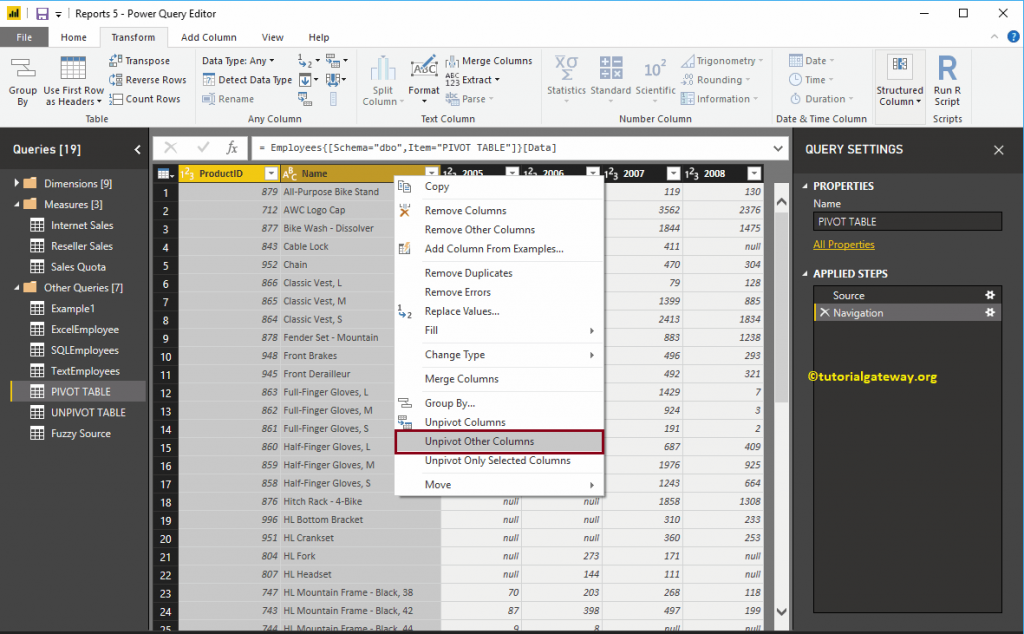Select the Transpose table icon
This screenshot has width=1024, height=634.
click(115, 61)
